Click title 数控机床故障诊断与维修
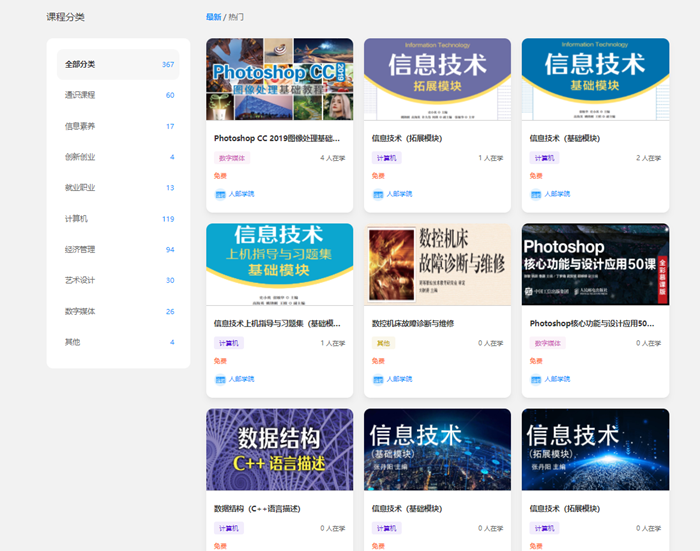Viewport: 700px width, 551px height. click(413, 323)
